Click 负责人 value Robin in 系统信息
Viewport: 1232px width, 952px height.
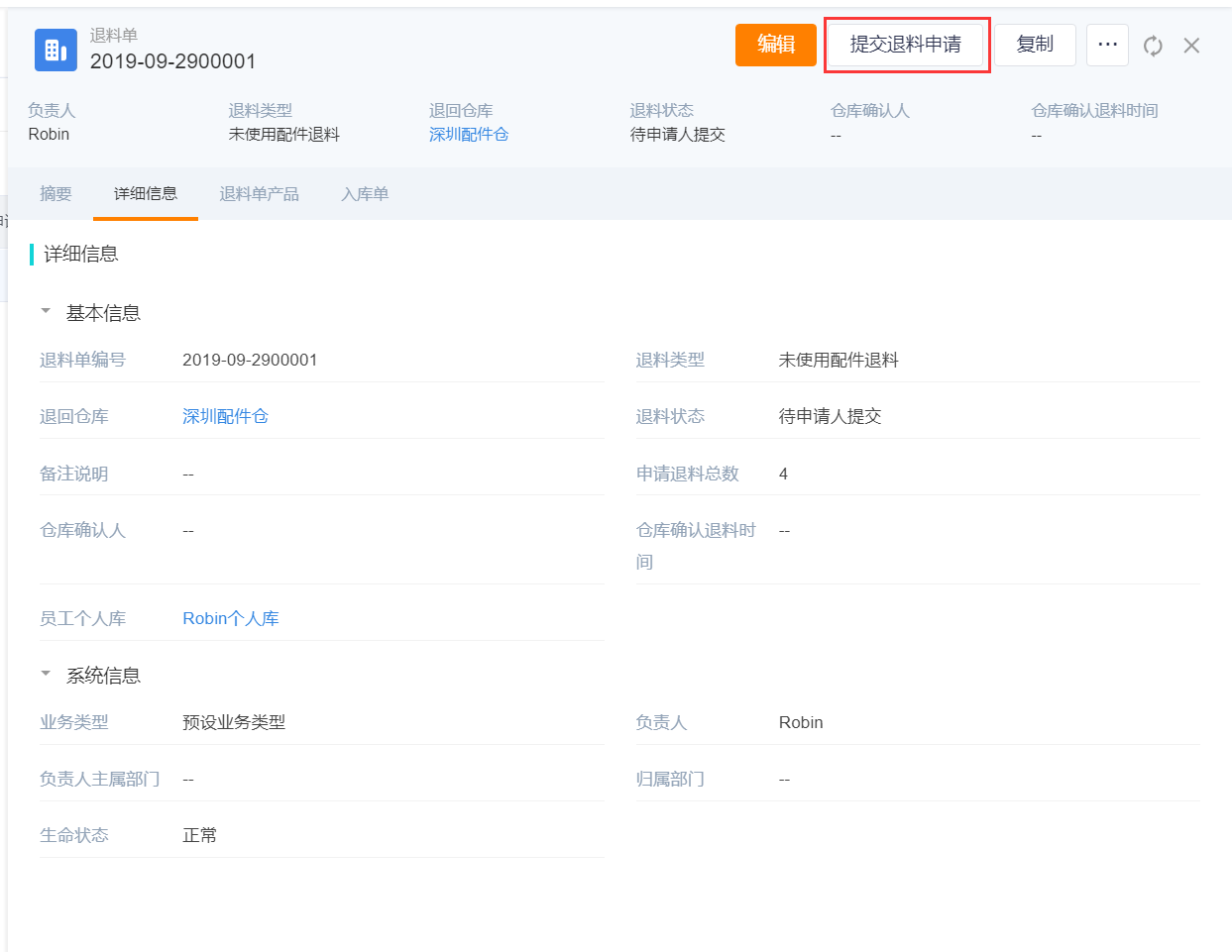point(801,723)
